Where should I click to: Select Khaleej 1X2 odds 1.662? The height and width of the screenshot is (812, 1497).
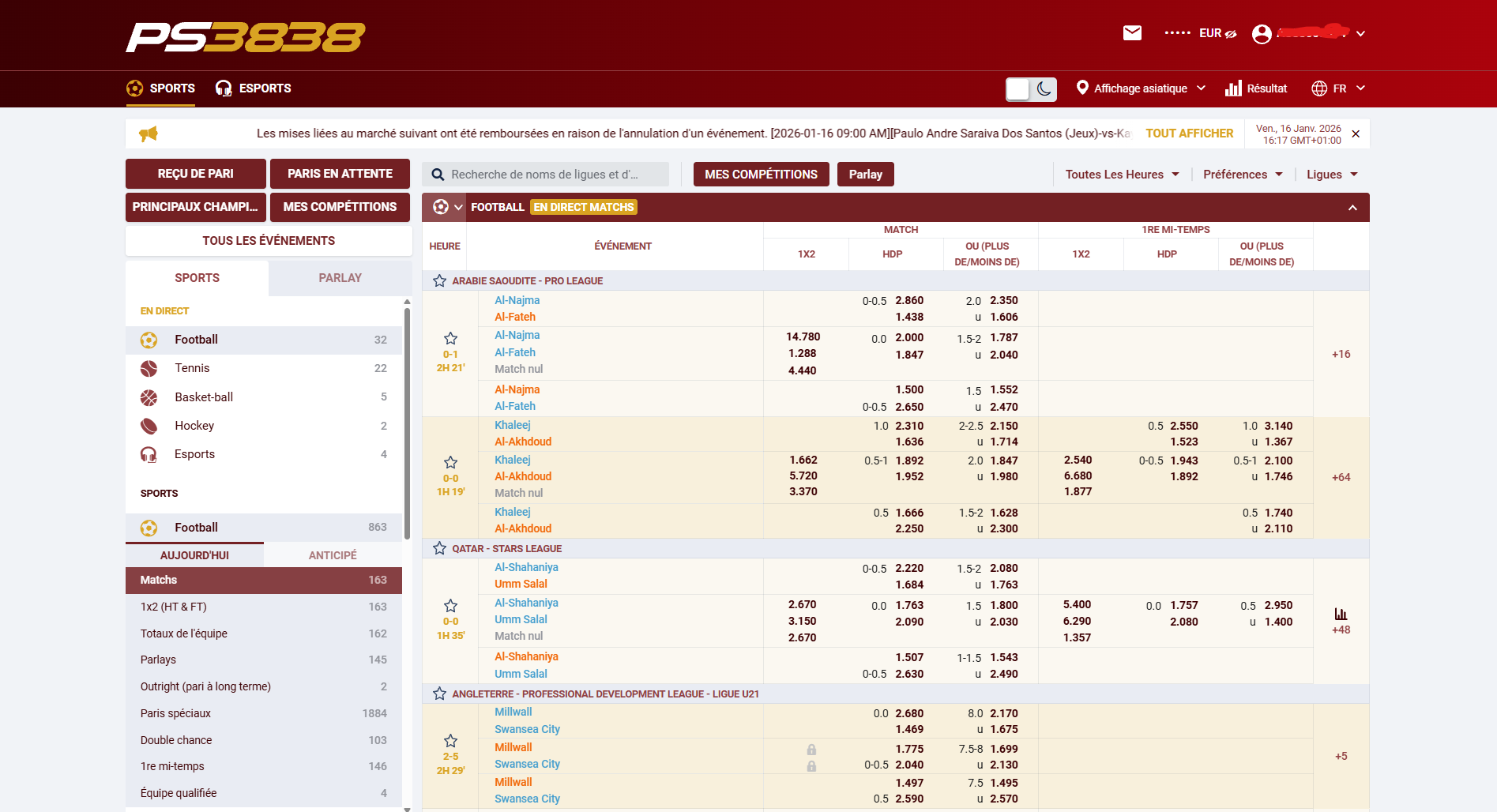803,460
